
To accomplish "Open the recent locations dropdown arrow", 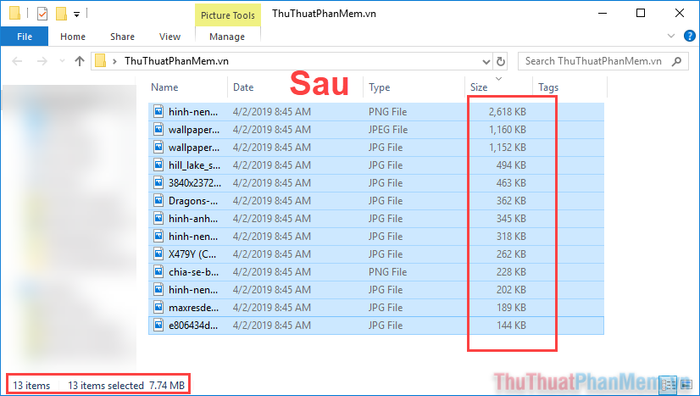I will 62,61.
